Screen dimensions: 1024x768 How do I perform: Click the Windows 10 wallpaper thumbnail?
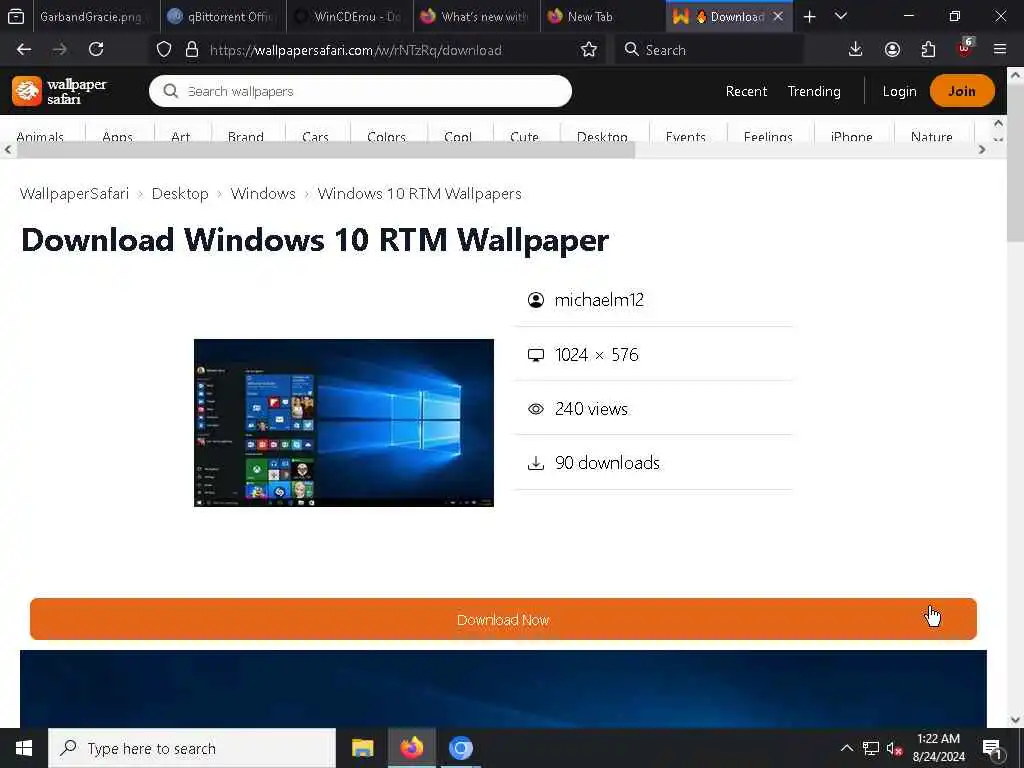coord(344,423)
